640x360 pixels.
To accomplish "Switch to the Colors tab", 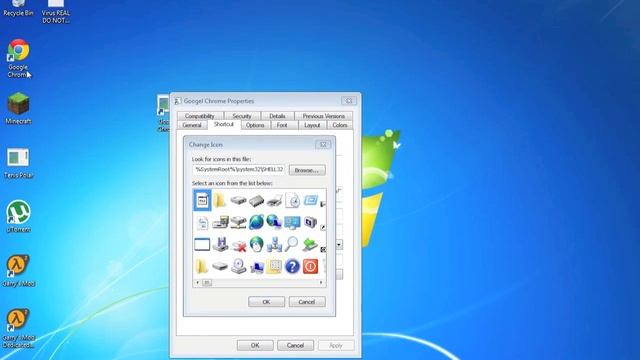I will [x=340, y=125].
